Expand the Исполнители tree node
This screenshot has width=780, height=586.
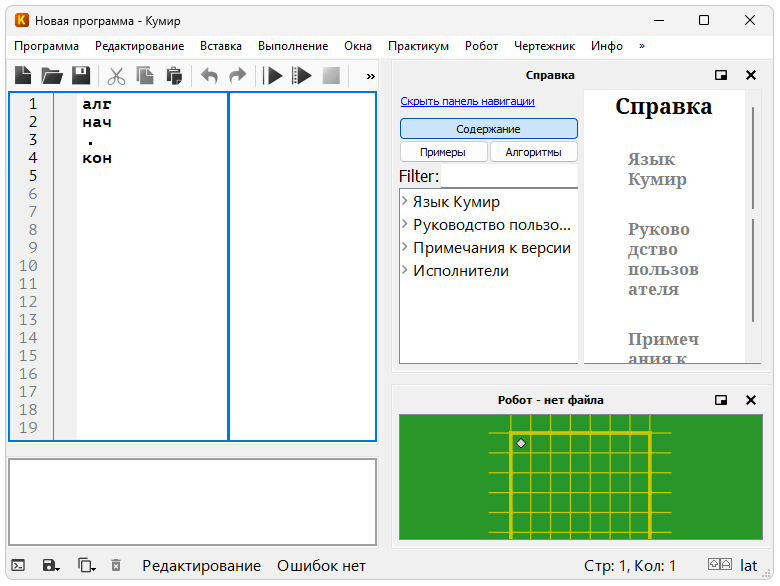point(404,270)
